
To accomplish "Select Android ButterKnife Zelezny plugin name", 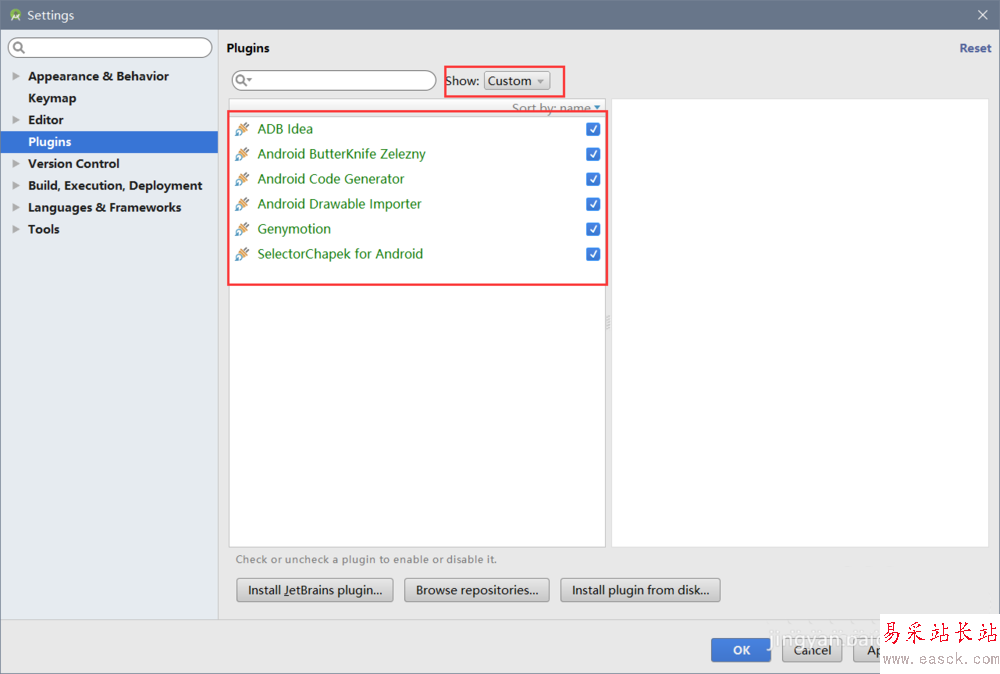I will tap(341, 154).
